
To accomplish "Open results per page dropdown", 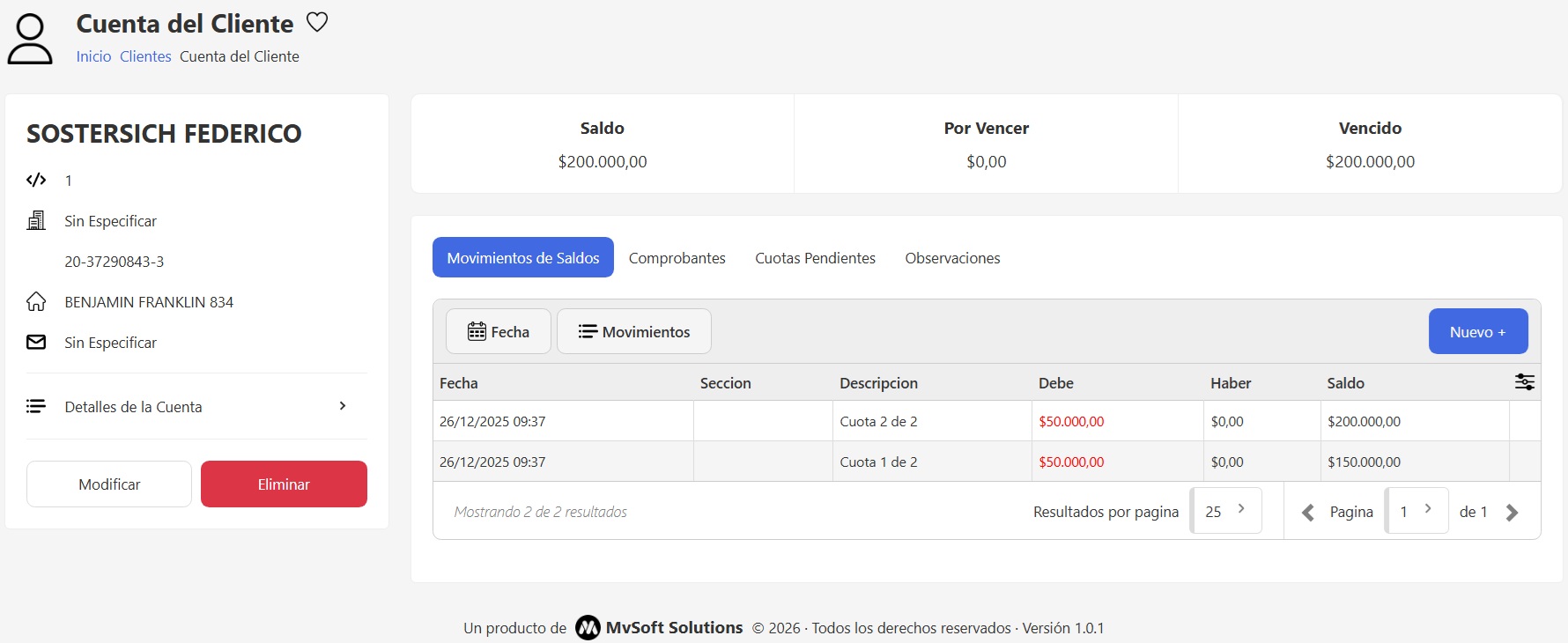I will click(1225, 511).
